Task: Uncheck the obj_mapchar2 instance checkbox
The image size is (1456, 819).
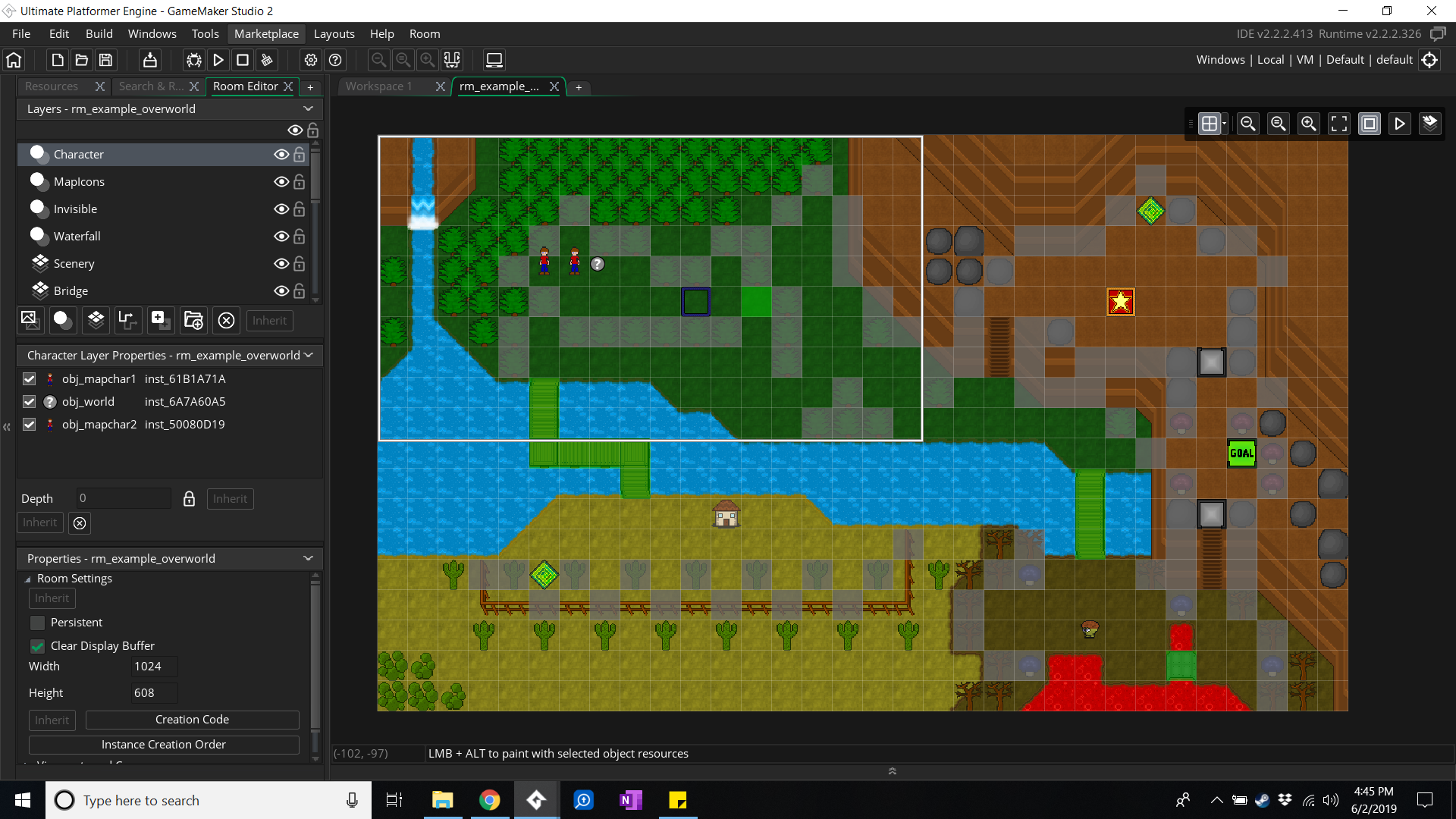Action: (30, 425)
